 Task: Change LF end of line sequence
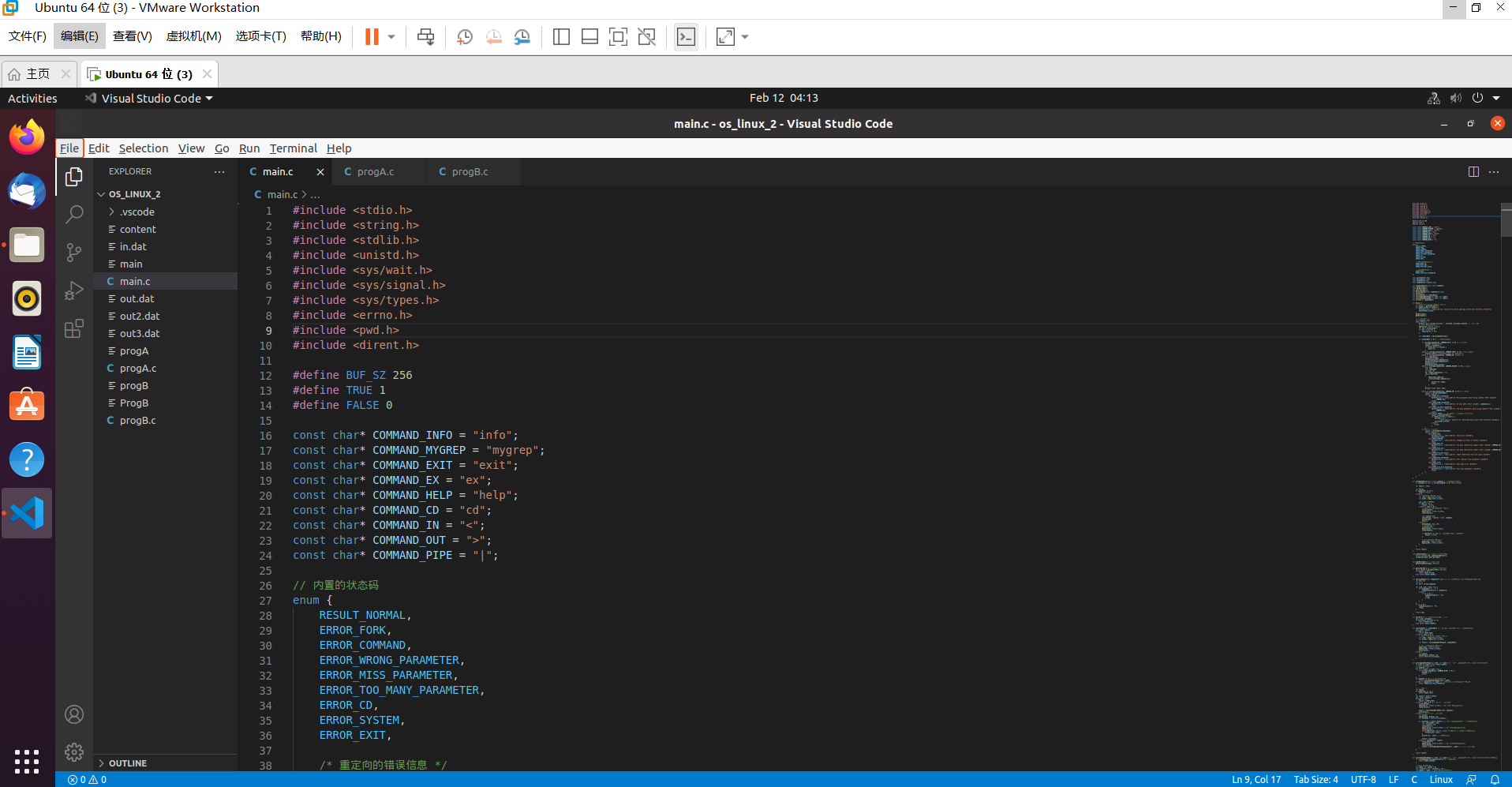(1394, 779)
